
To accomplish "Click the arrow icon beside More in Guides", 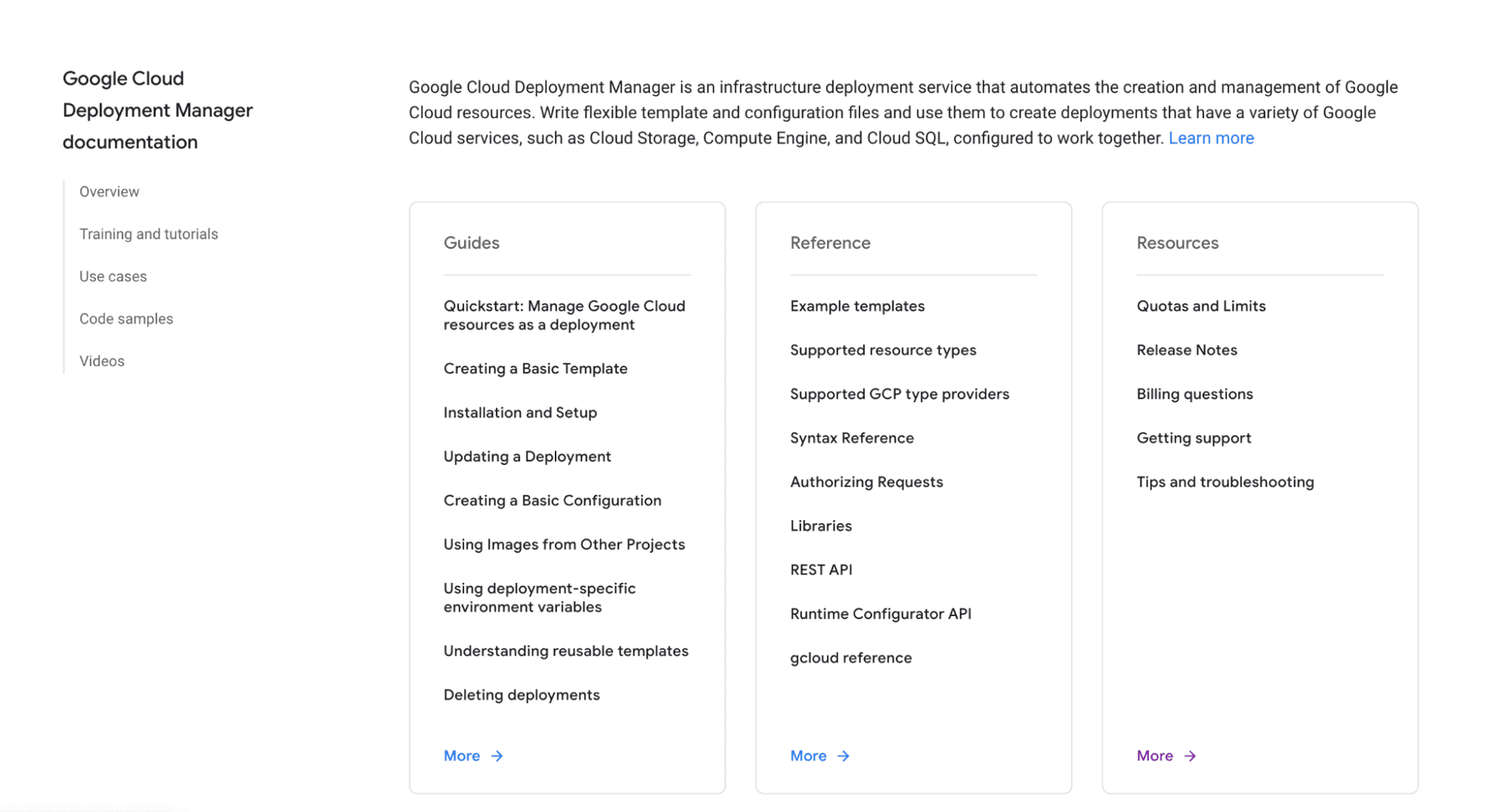I will click(x=497, y=755).
